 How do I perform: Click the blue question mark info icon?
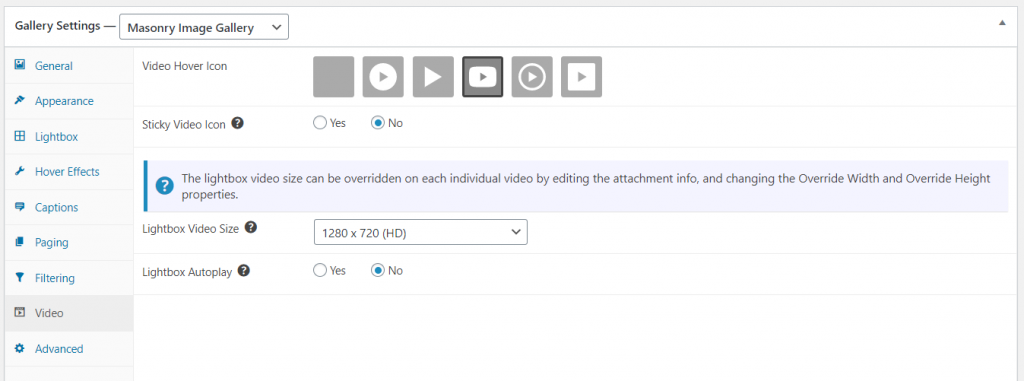coord(165,186)
